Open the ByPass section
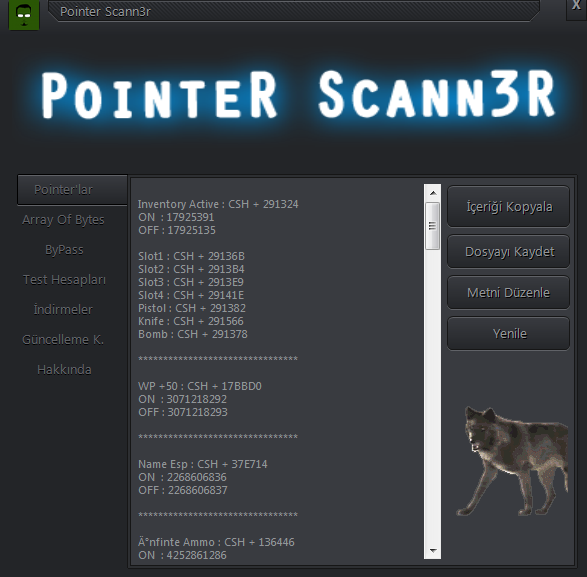Image resolution: width=587 pixels, height=577 pixels. 64,250
